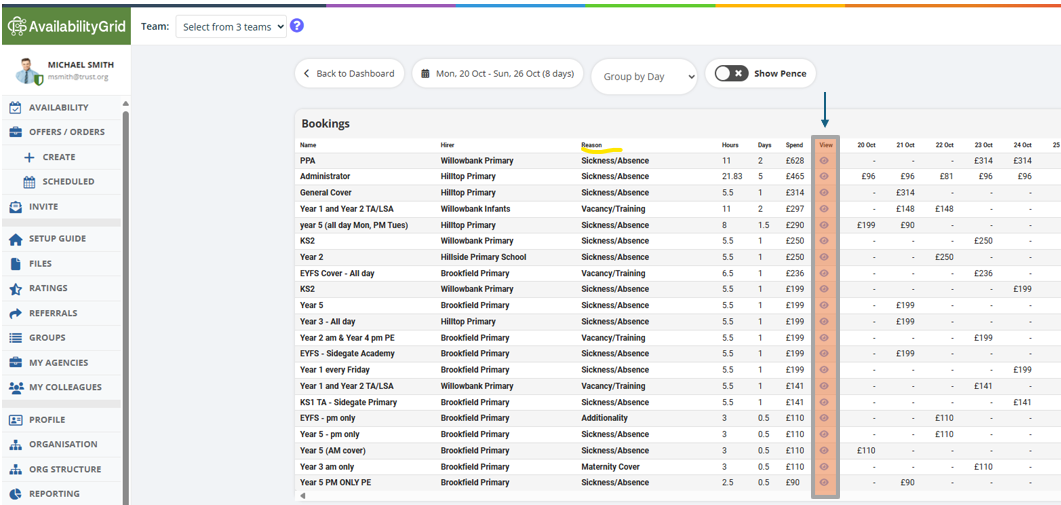Sort by the Spend column header
Screen dimensions: 1061x505
794,145
